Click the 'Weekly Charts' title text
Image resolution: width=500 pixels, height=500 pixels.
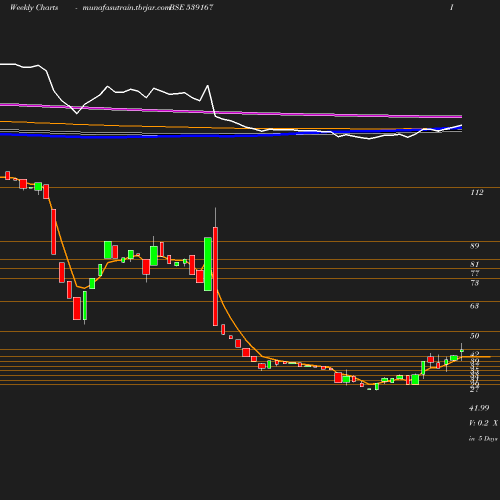point(34,7)
